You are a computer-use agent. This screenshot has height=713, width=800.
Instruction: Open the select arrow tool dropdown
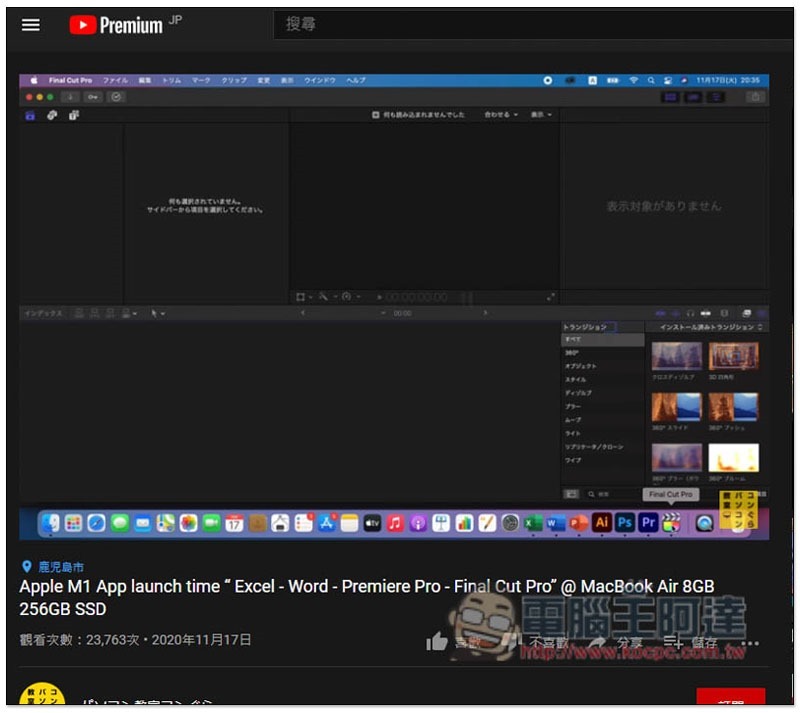tap(157, 313)
